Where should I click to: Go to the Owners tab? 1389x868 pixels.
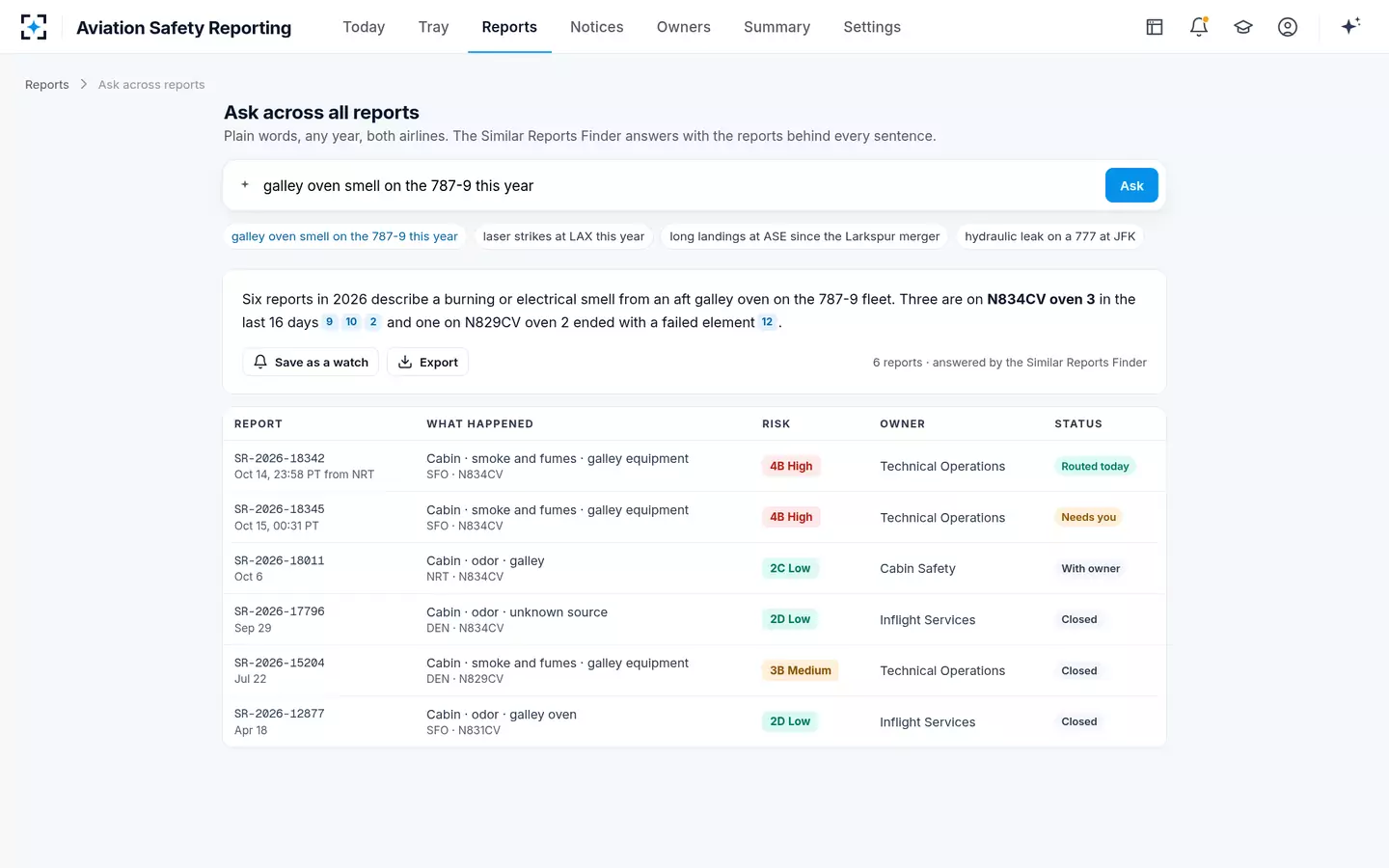(x=684, y=27)
